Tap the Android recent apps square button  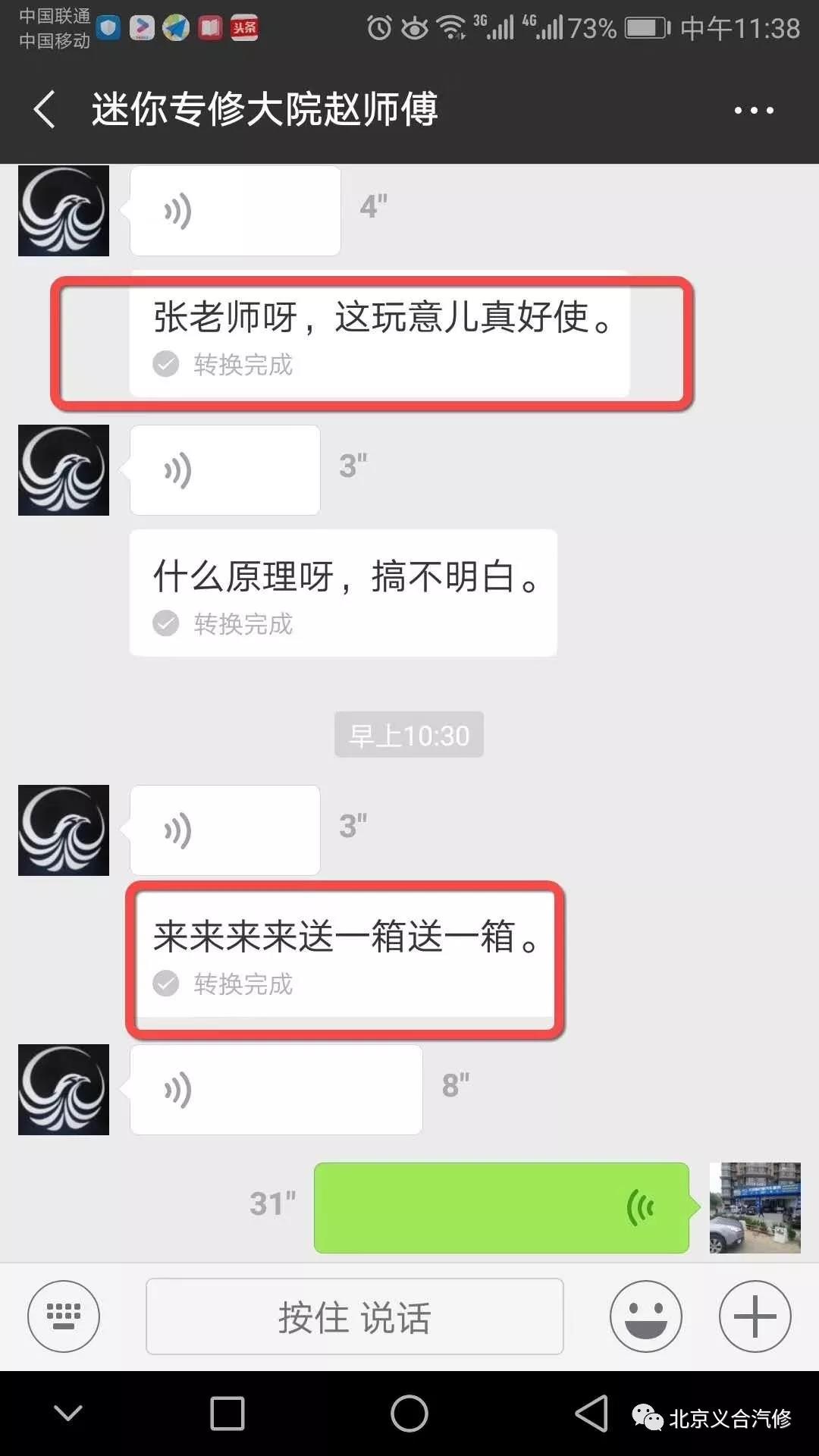[227, 1414]
